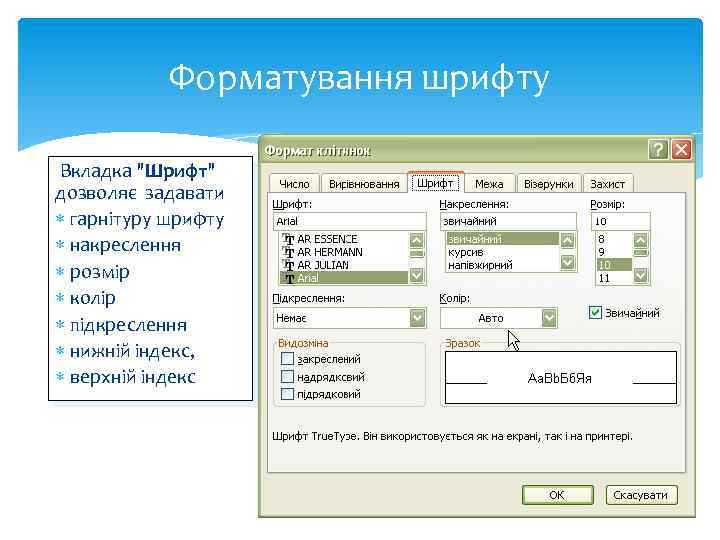
Task: Click Накреслення list scroll up arrow
Action: click(568, 241)
